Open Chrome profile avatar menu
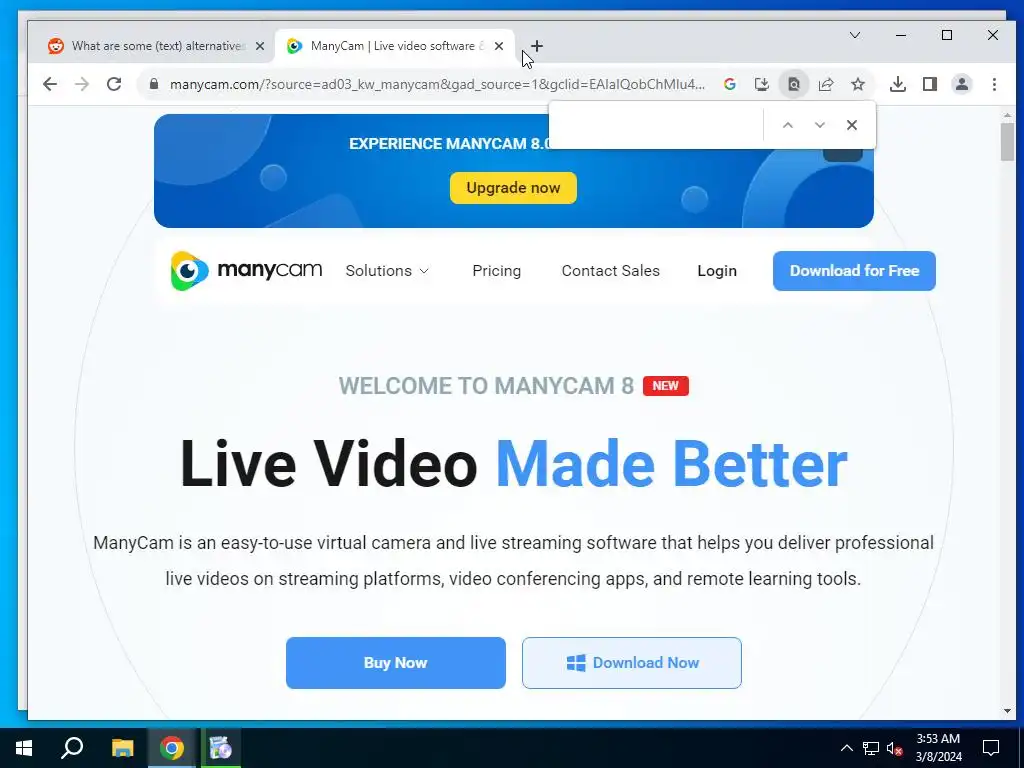The width and height of the screenshot is (1024, 768). (x=962, y=84)
